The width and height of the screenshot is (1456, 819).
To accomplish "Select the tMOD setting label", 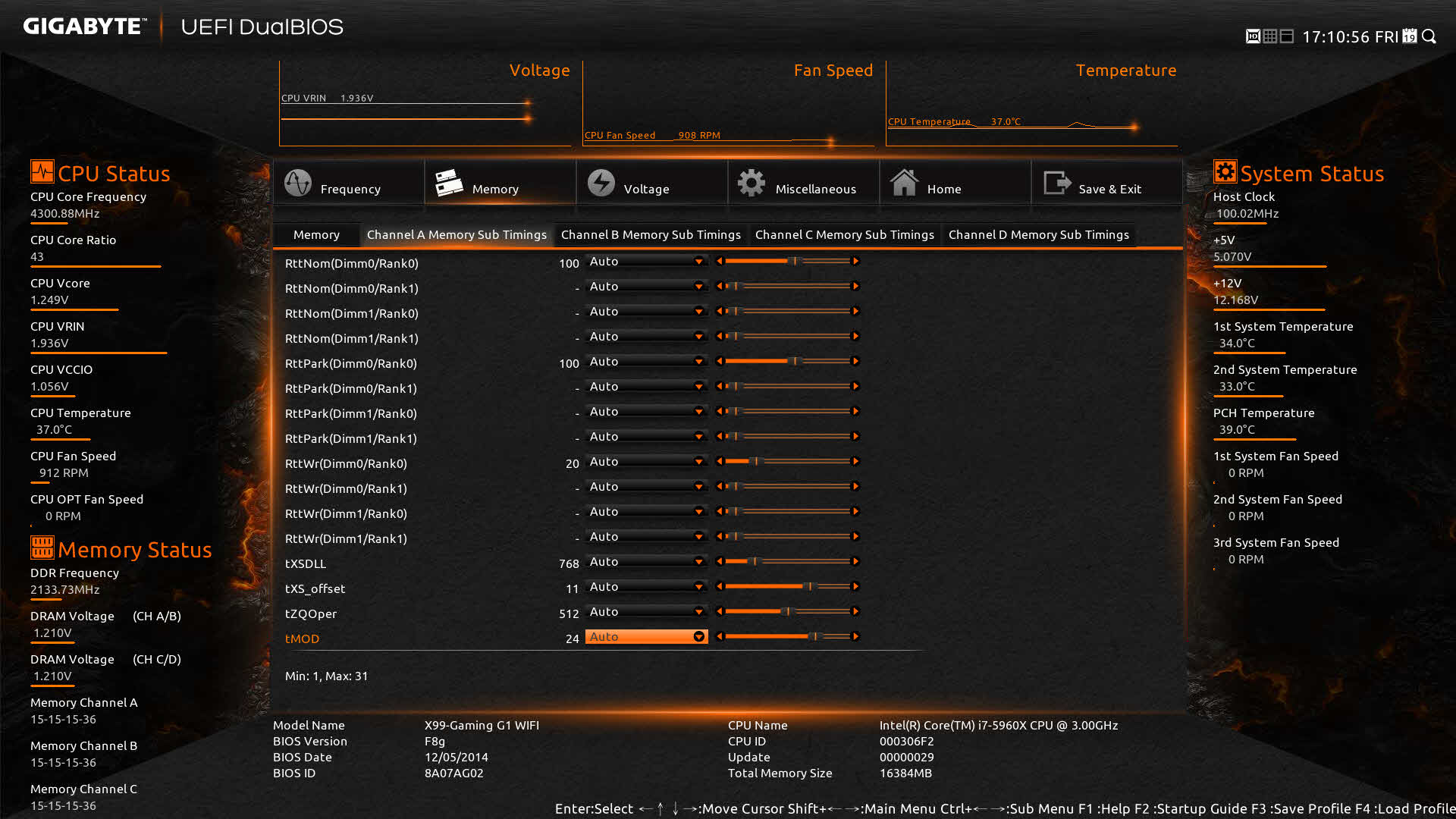I will point(302,639).
